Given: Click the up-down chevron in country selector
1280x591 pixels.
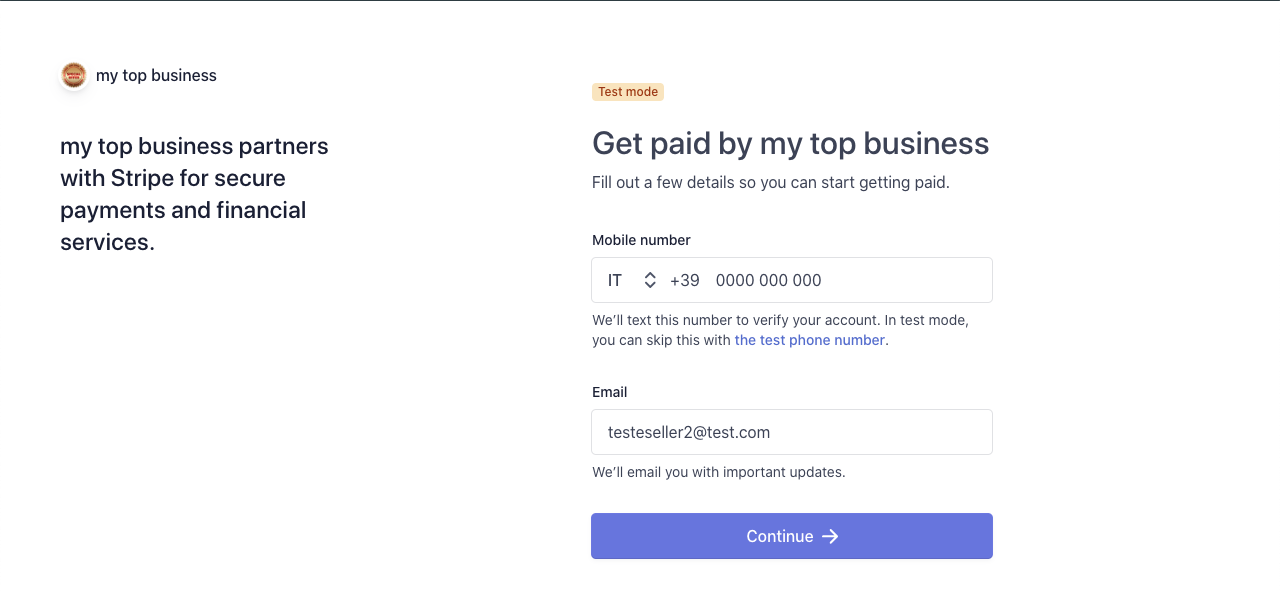Looking at the screenshot, I should tap(650, 280).
